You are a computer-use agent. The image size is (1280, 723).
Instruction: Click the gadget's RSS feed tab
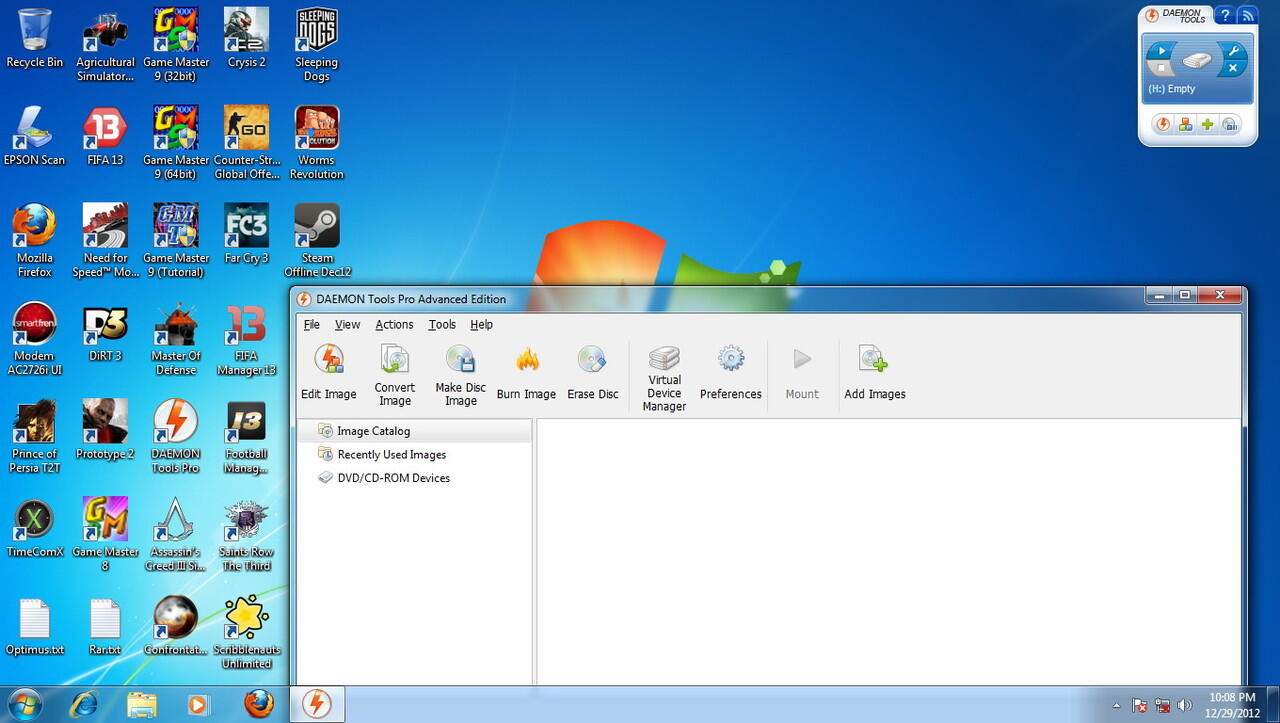tap(1247, 15)
